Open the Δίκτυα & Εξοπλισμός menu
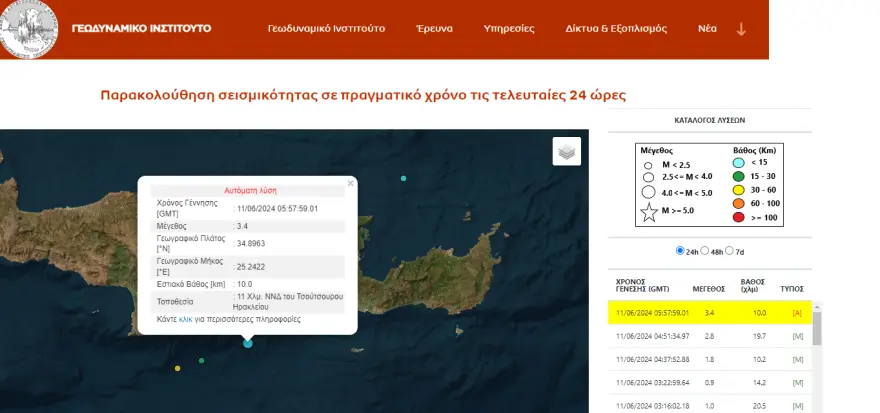880x413 pixels. point(615,28)
